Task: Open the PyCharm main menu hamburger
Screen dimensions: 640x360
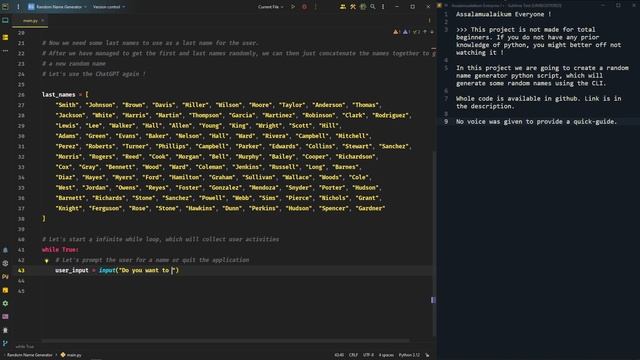Action: (x=18, y=7)
